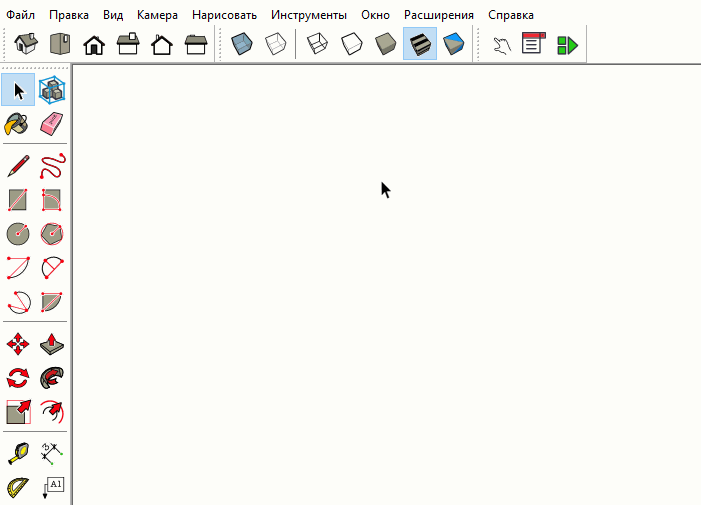Enable Monochrome style

coord(454,44)
